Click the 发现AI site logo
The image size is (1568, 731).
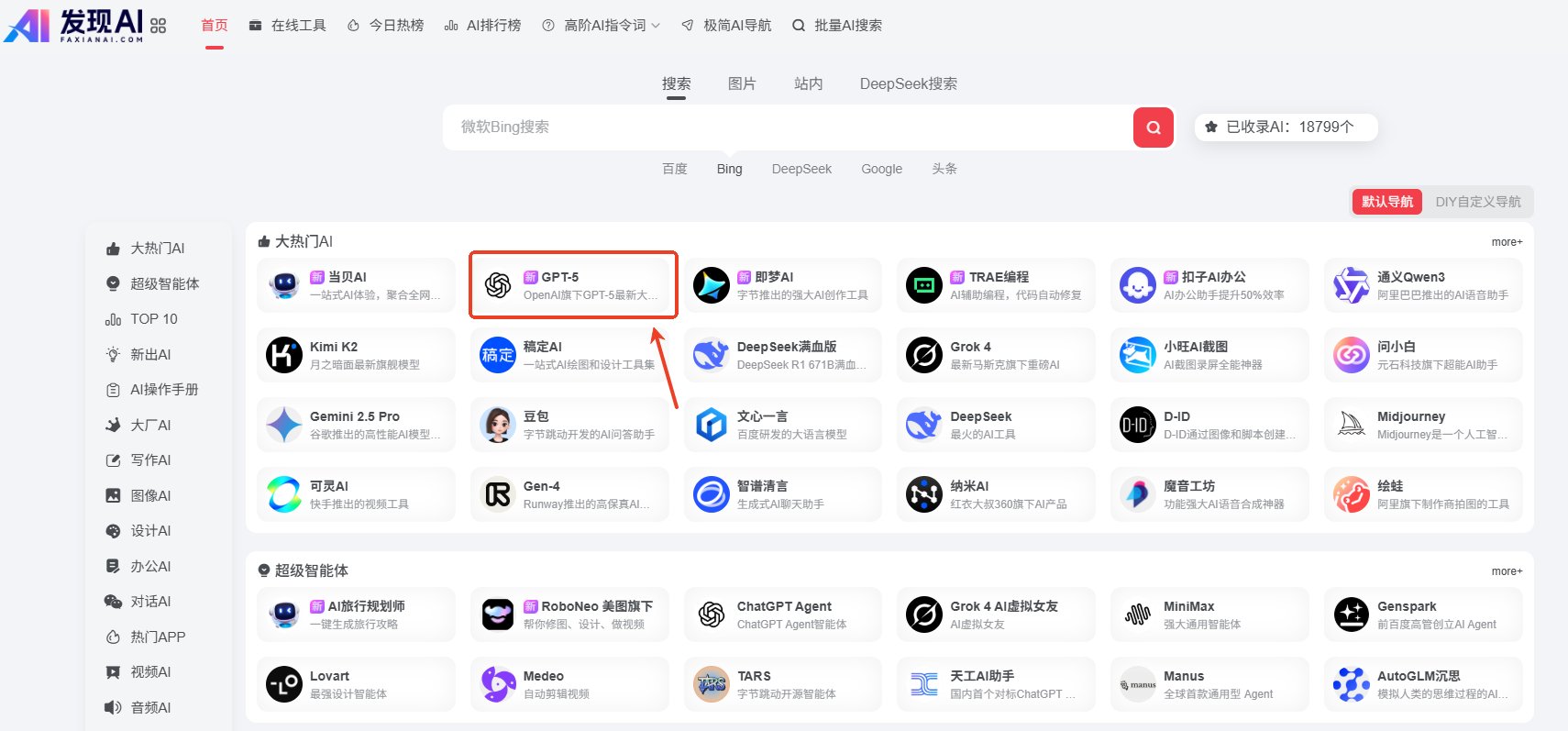click(74, 25)
